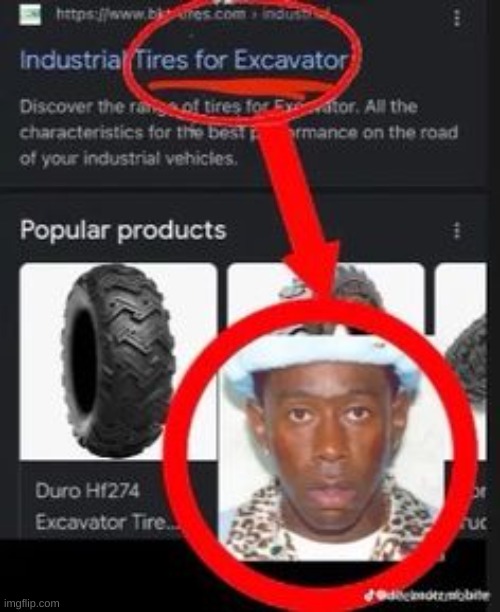
Task: Open the three-dot menu beside the tires result
Action: tap(457, 18)
